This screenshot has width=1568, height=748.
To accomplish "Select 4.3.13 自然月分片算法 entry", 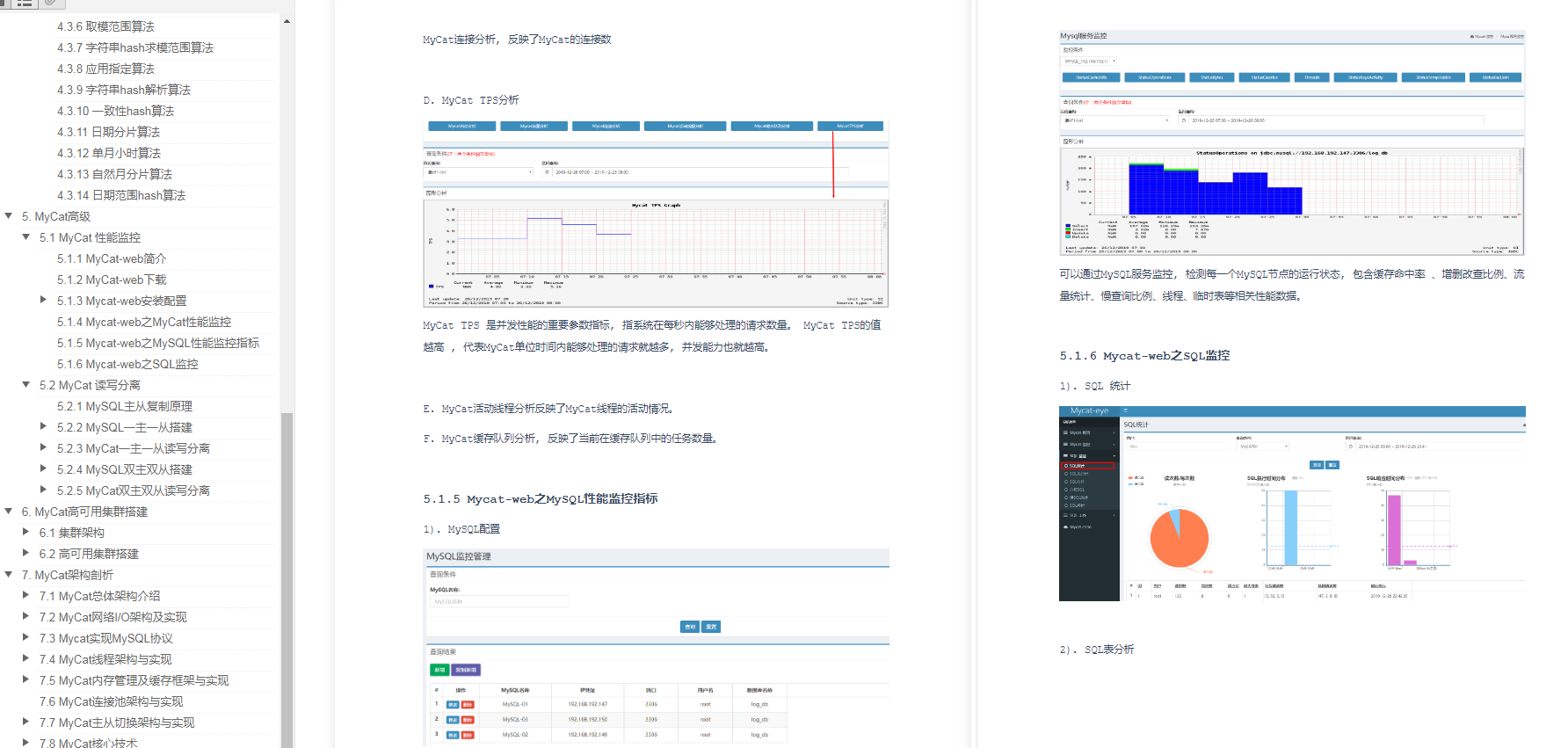I will coord(115,174).
